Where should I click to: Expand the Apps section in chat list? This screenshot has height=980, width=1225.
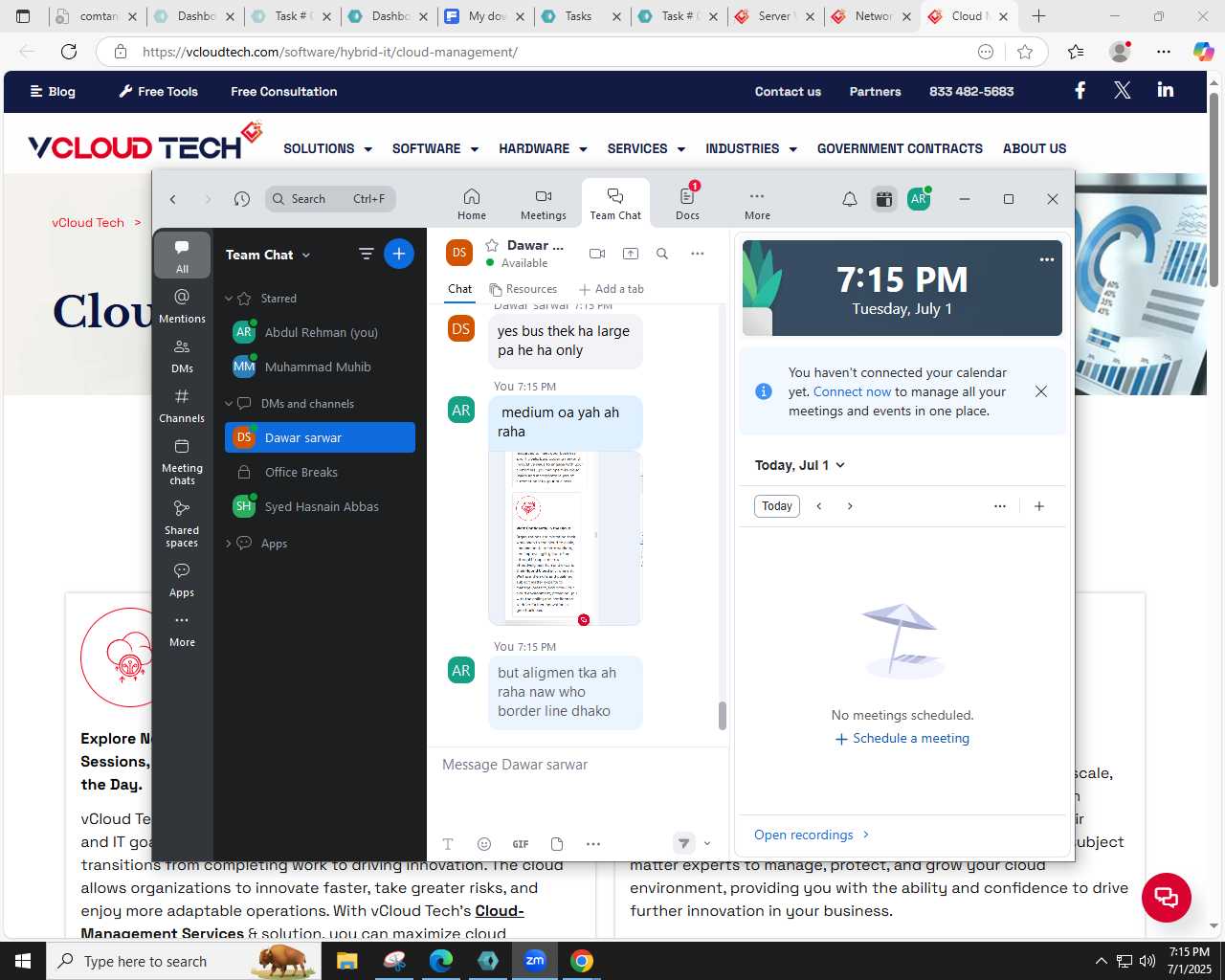click(229, 544)
